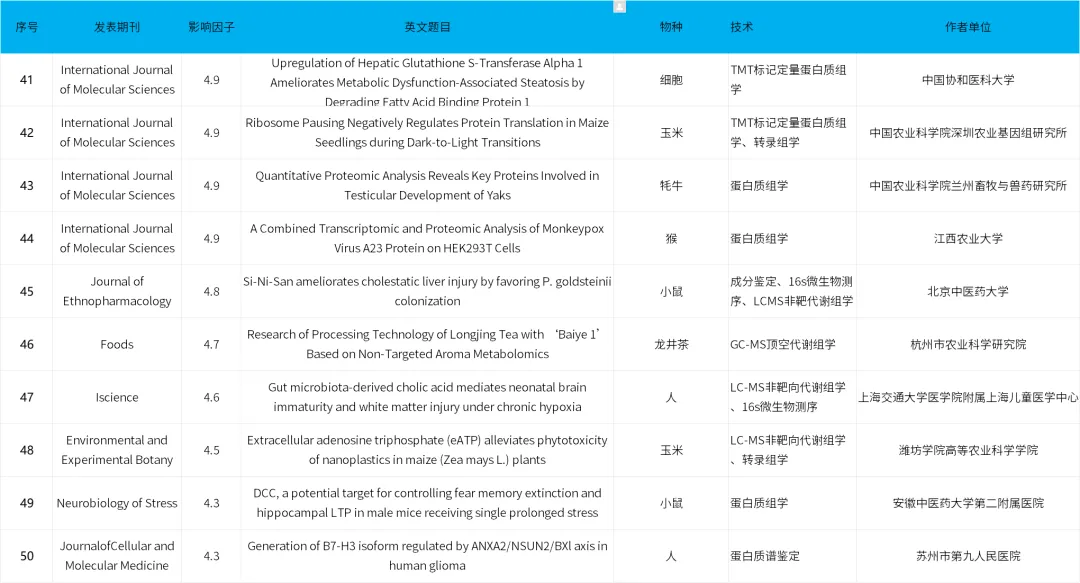
Task: Click impact factor 4.5 cell
Action: pos(211,450)
